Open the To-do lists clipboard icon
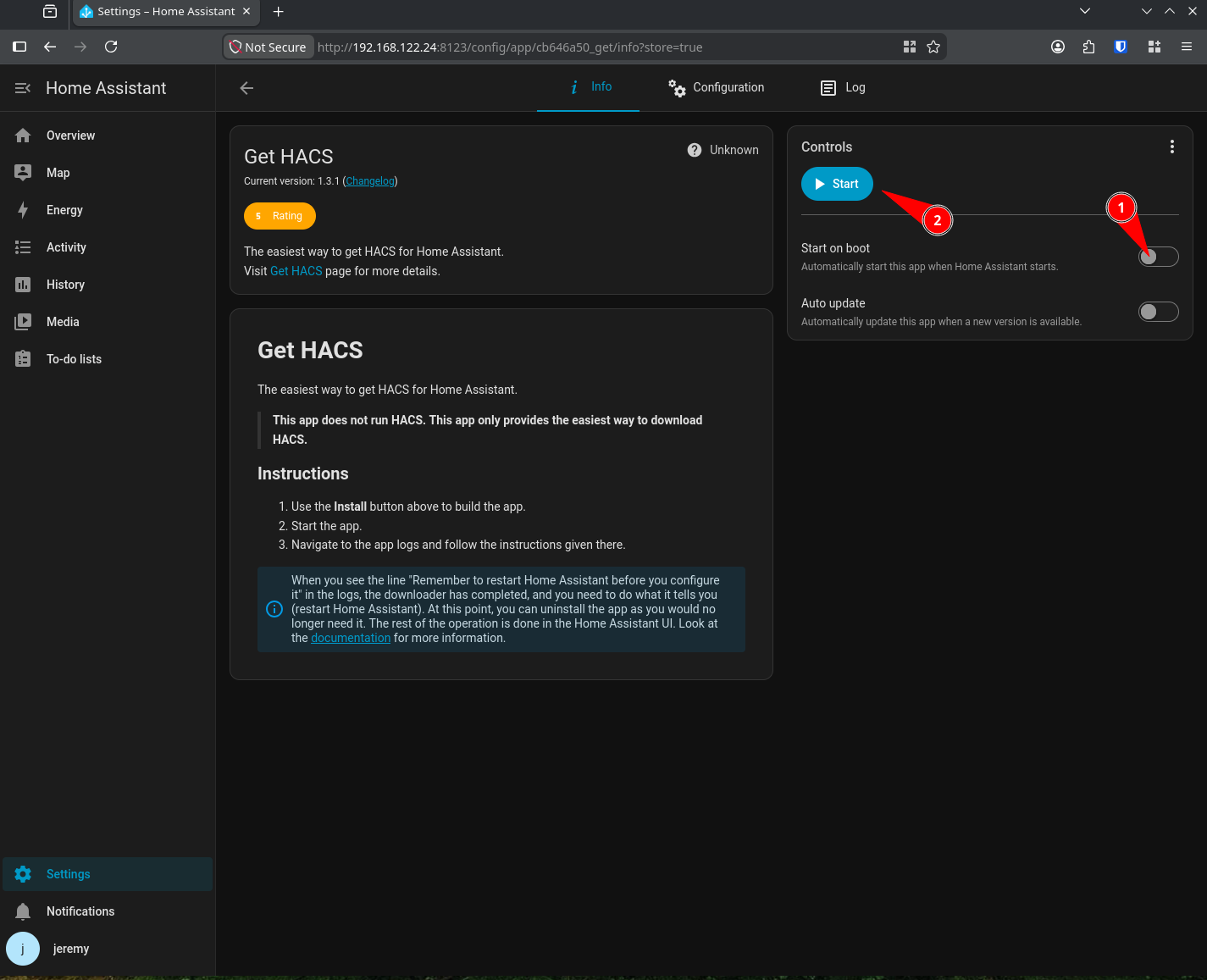This screenshot has height=980, width=1207. 23,359
